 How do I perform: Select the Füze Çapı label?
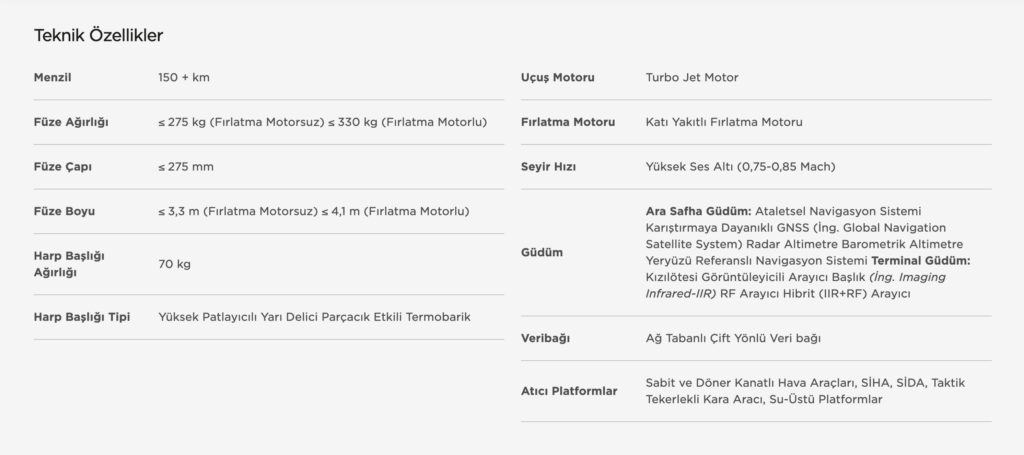pos(63,166)
